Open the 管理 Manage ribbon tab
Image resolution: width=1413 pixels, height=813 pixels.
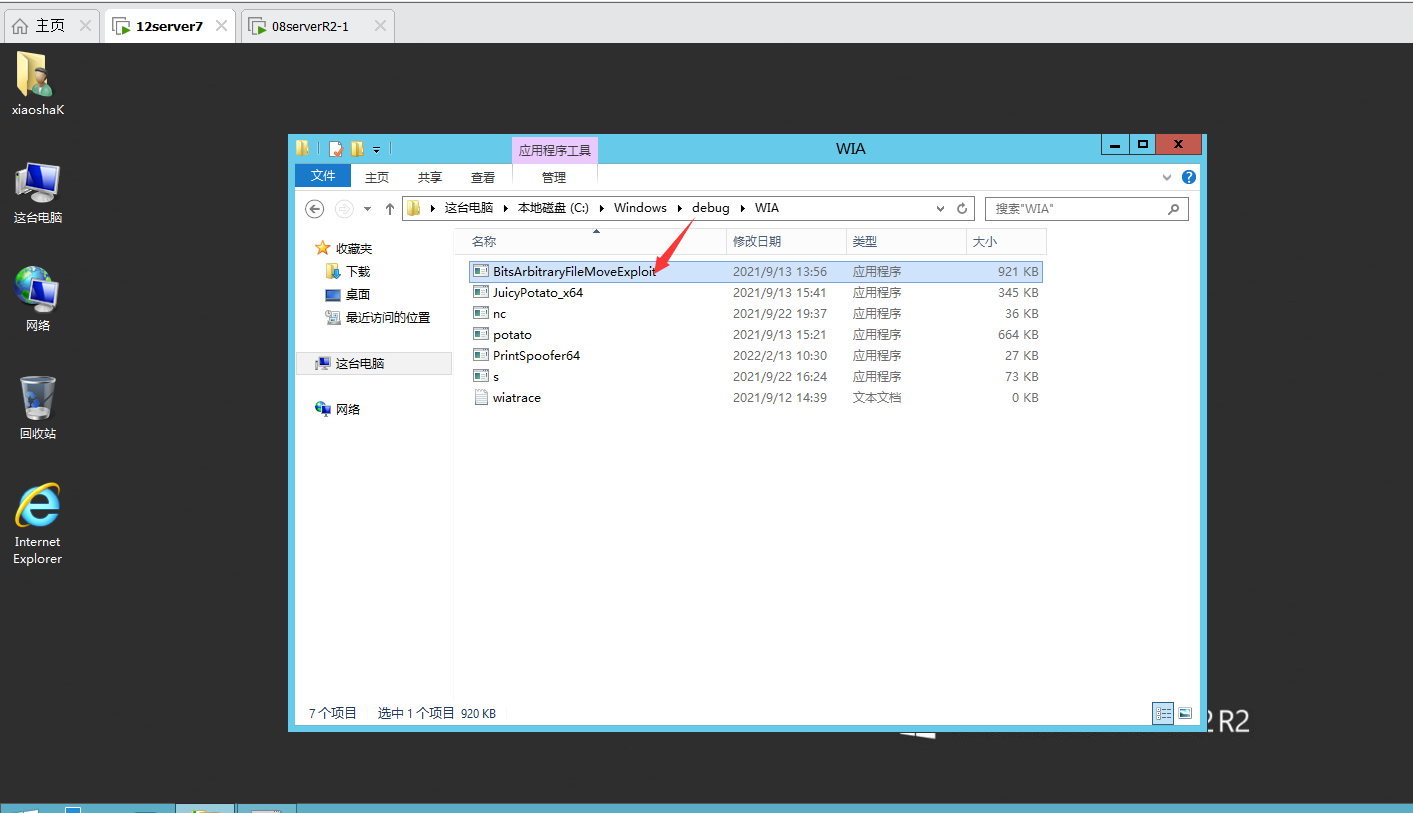(x=554, y=177)
